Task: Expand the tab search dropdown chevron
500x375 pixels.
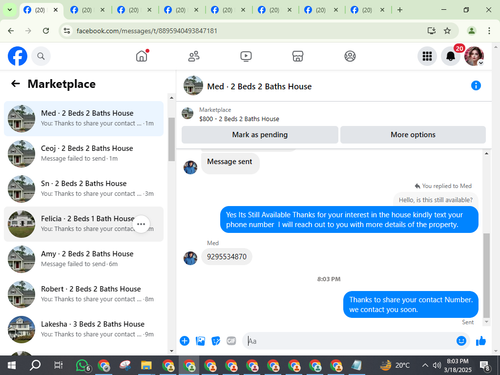Action: [x=10, y=10]
